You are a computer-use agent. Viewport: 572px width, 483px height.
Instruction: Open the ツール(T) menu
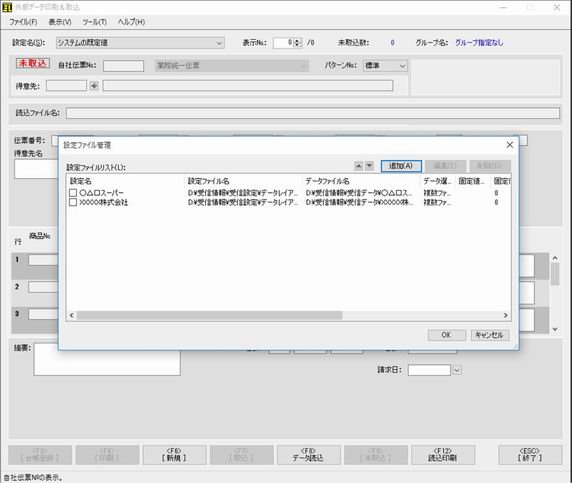tap(94, 22)
